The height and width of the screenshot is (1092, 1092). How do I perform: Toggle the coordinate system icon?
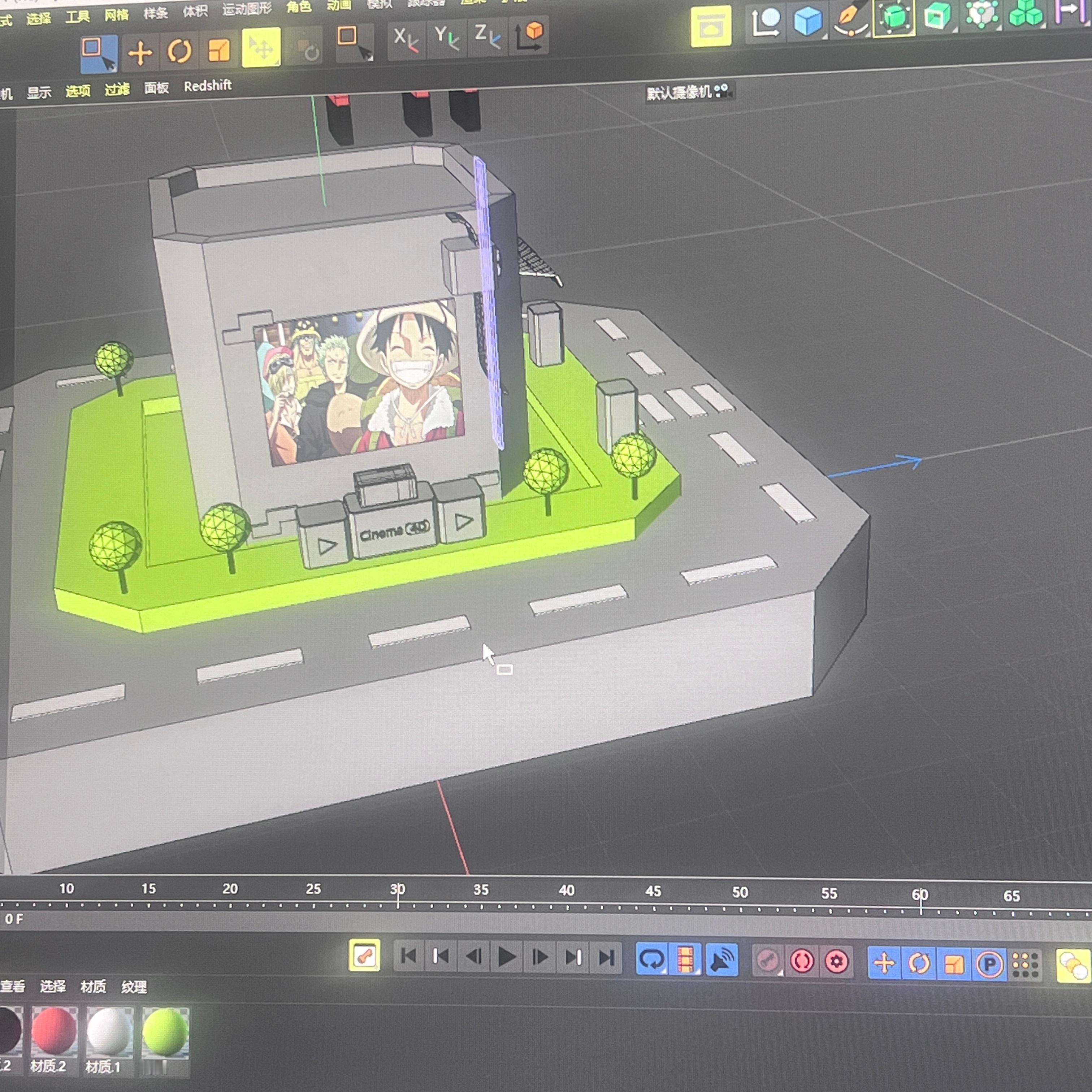(x=529, y=34)
